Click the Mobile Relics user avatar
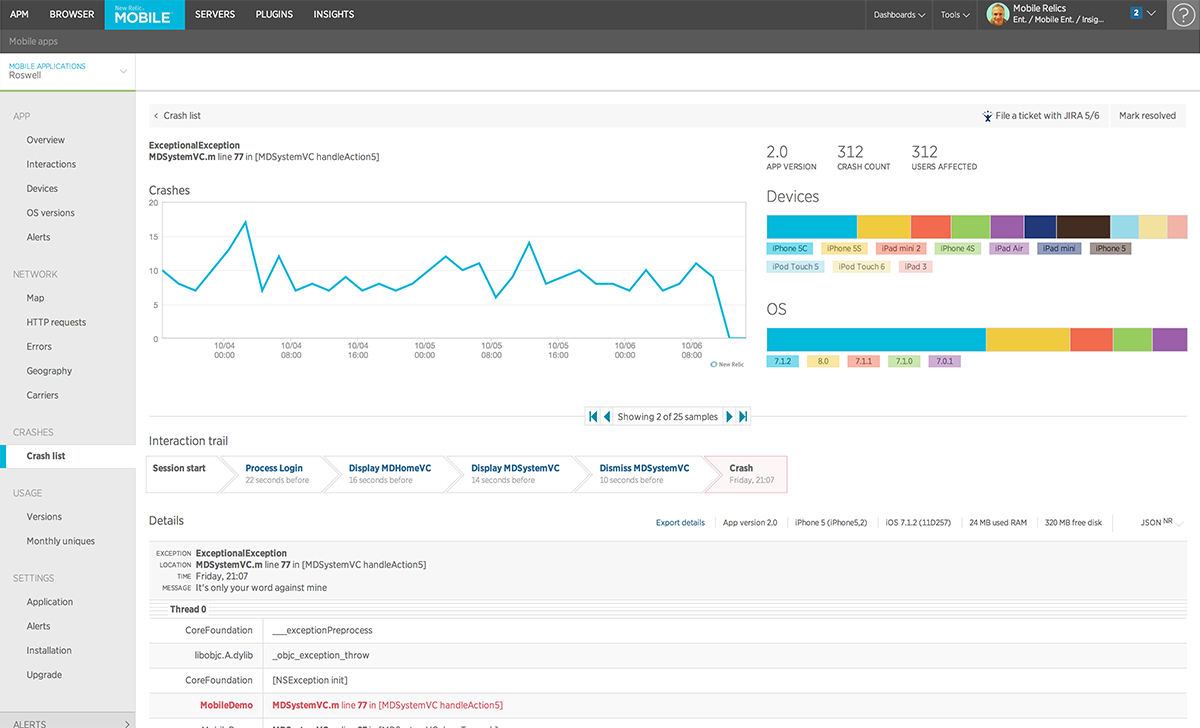The image size is (1200, 728). [x=997, y=14]
